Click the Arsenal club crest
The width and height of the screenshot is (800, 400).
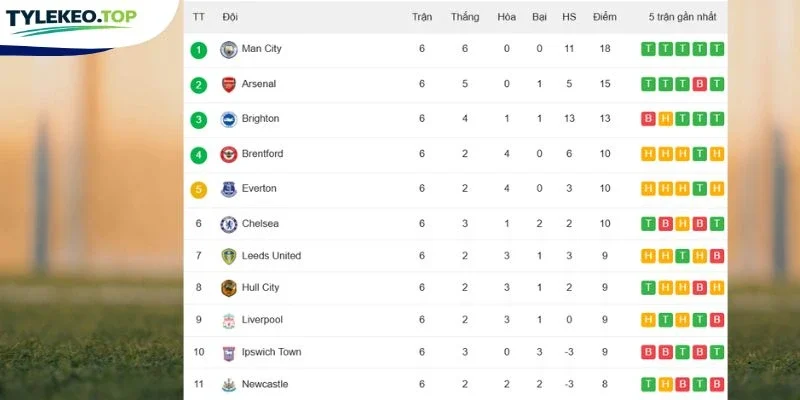(x=229, y=84)
